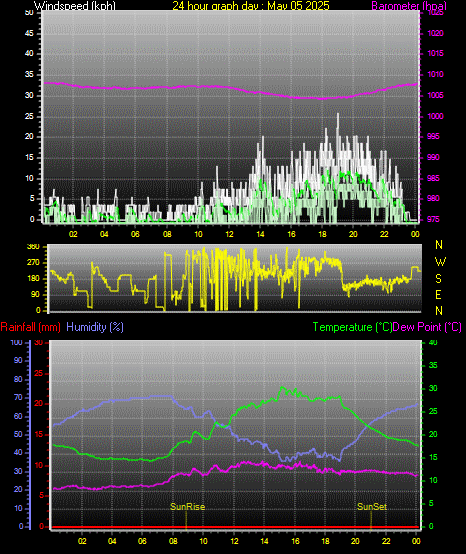Click the 35 temperature scale value

433,365
